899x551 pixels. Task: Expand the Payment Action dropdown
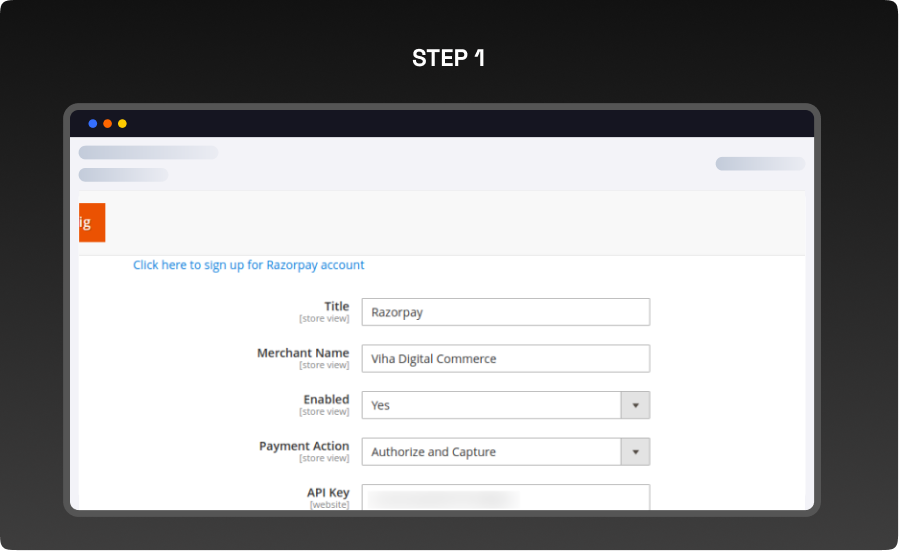pyautogui.click(x=491, y=452)
